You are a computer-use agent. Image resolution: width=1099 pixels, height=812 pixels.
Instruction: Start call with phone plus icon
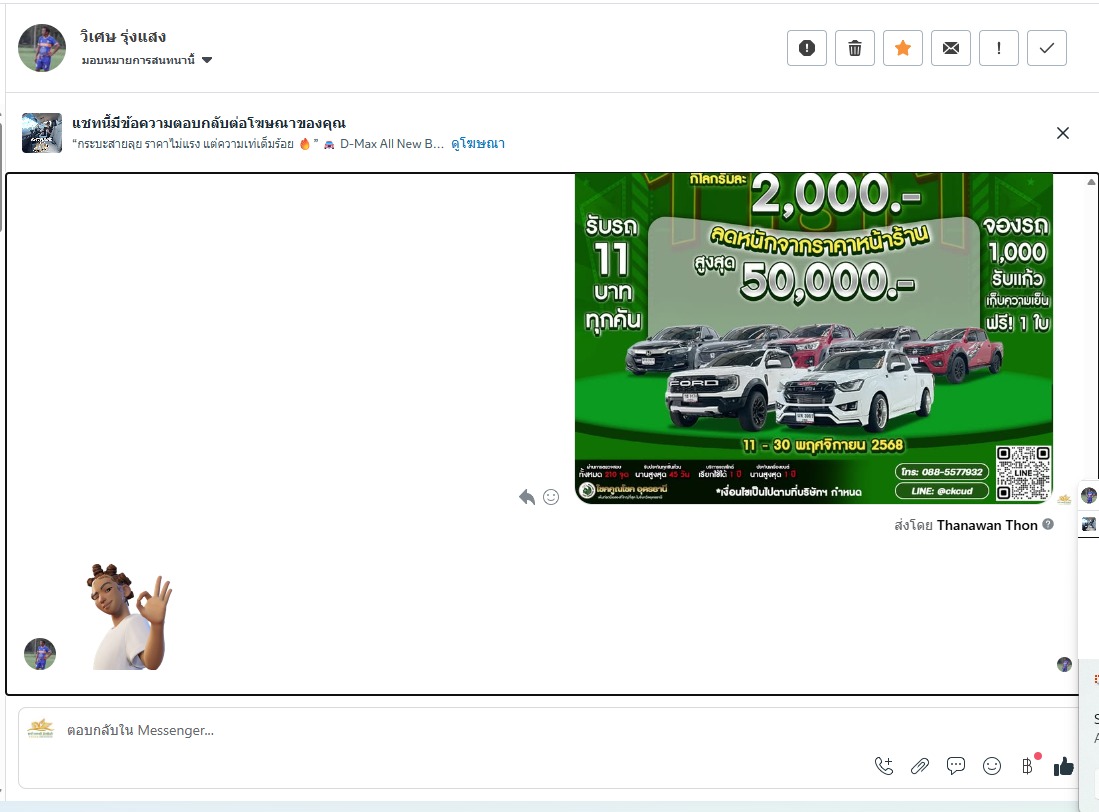(884, 766)
